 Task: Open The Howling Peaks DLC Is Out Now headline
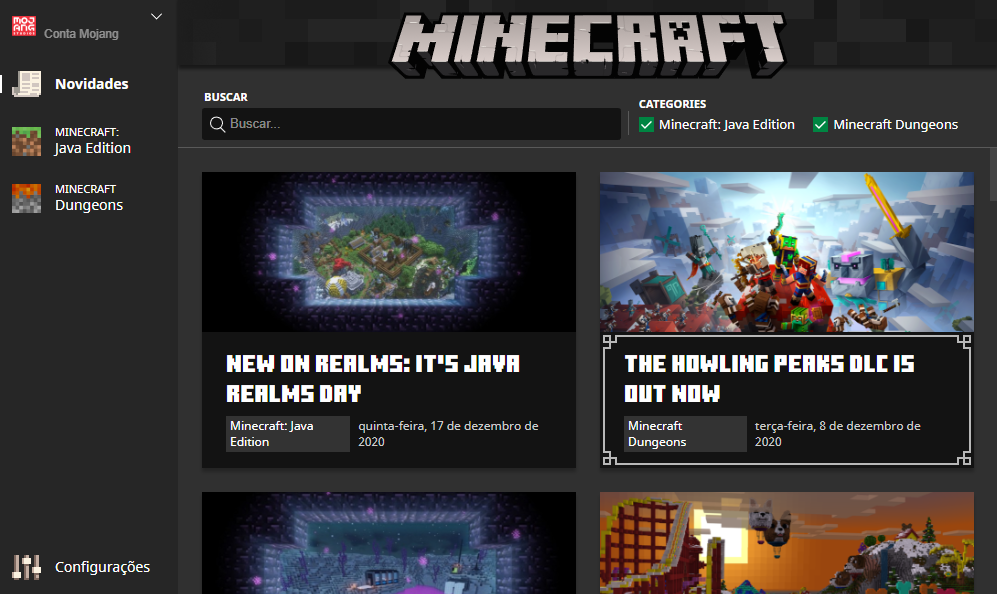point(769,378)
